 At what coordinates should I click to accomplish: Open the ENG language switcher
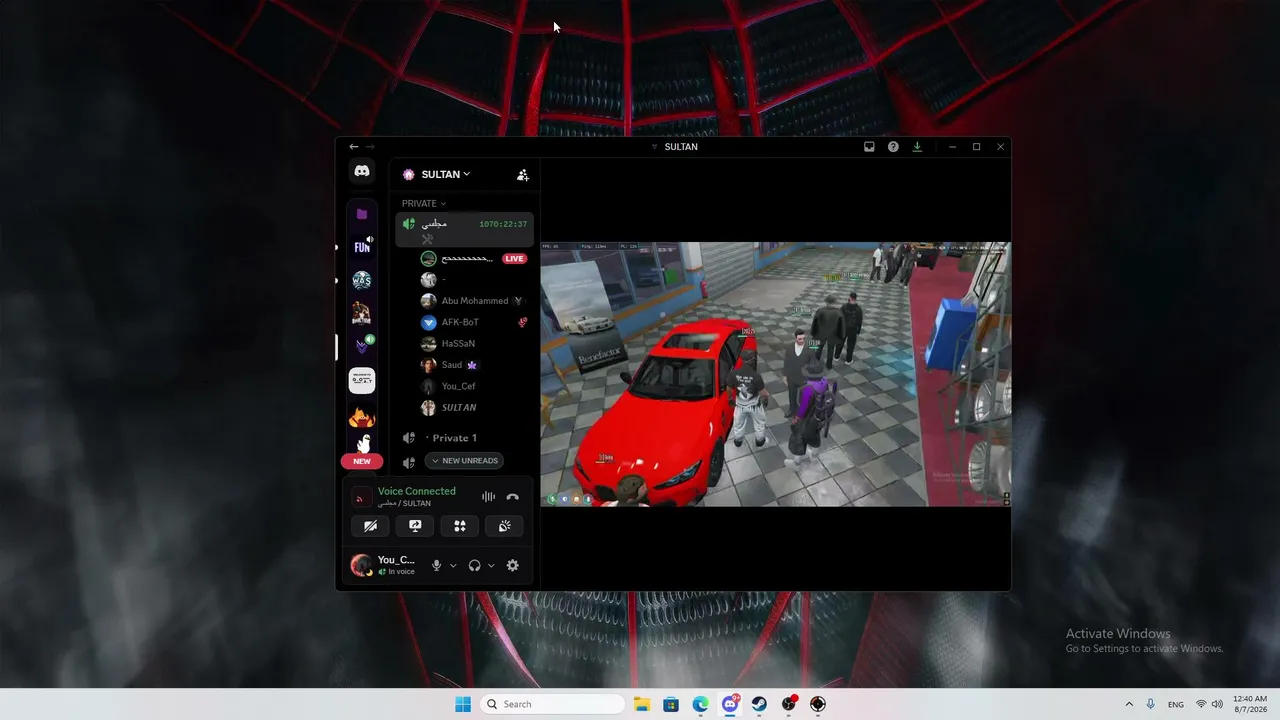(1176, 704)
